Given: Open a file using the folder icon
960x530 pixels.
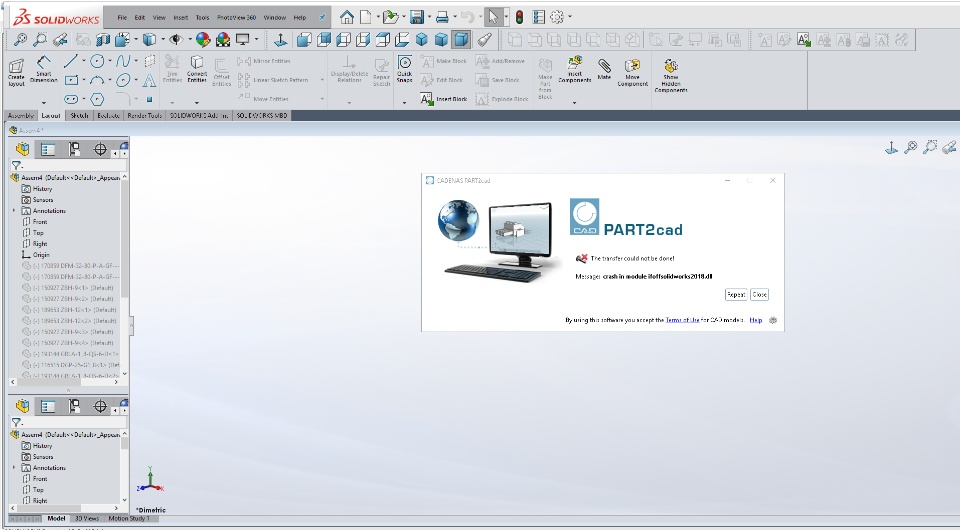Looking at the screenshot, I should [390, 17].
